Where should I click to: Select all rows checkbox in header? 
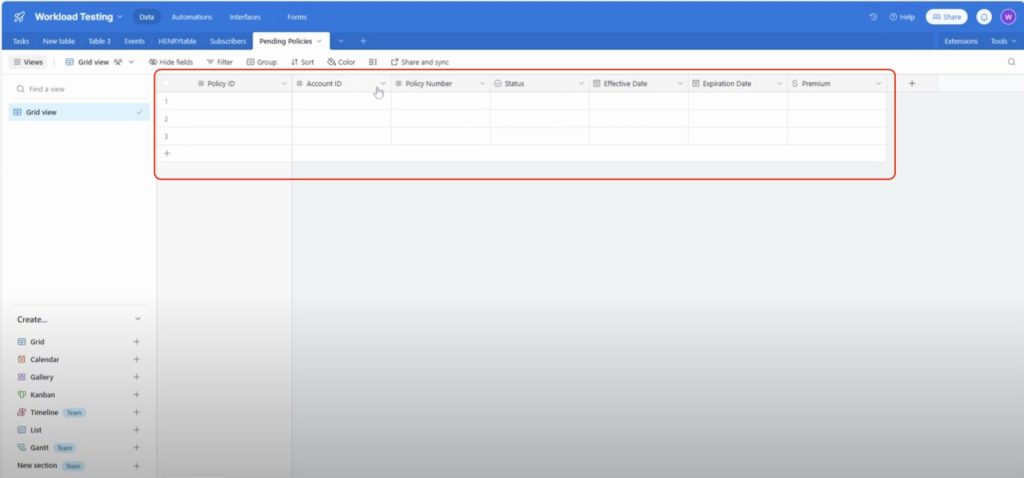tap(165, 84)
